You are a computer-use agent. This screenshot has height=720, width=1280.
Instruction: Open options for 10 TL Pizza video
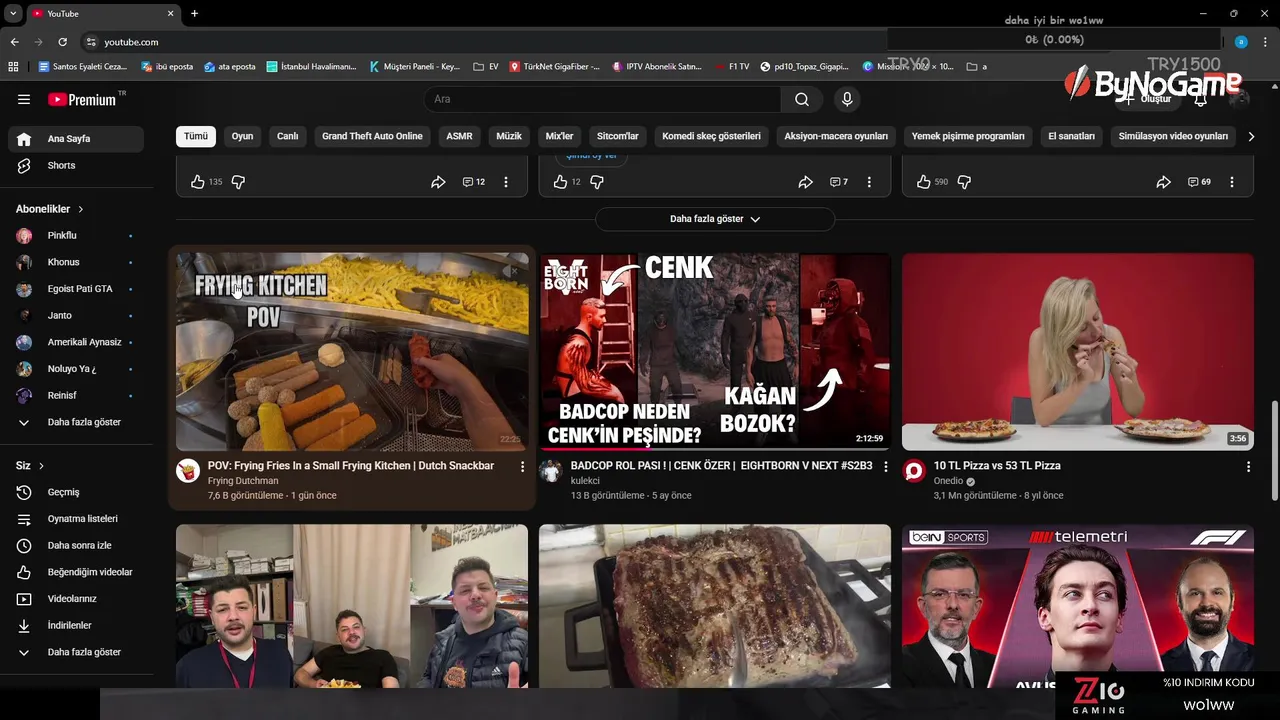(1248, 466)
